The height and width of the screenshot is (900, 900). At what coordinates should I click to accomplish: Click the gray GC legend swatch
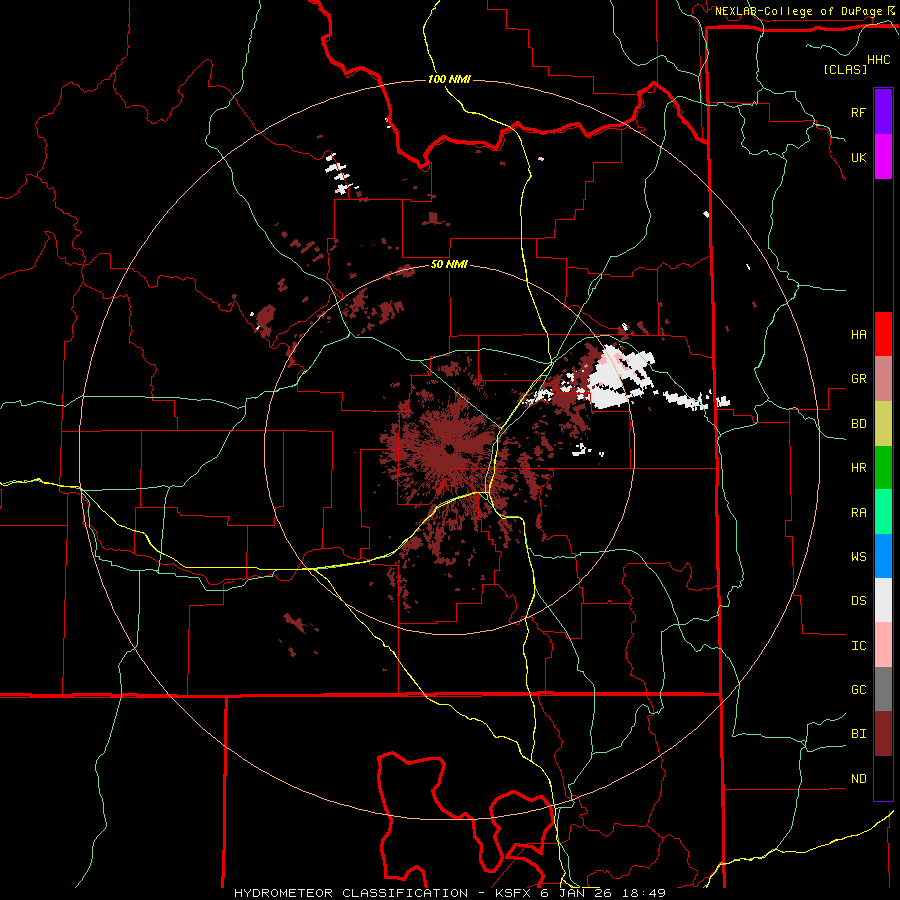[x=883, y=689]
